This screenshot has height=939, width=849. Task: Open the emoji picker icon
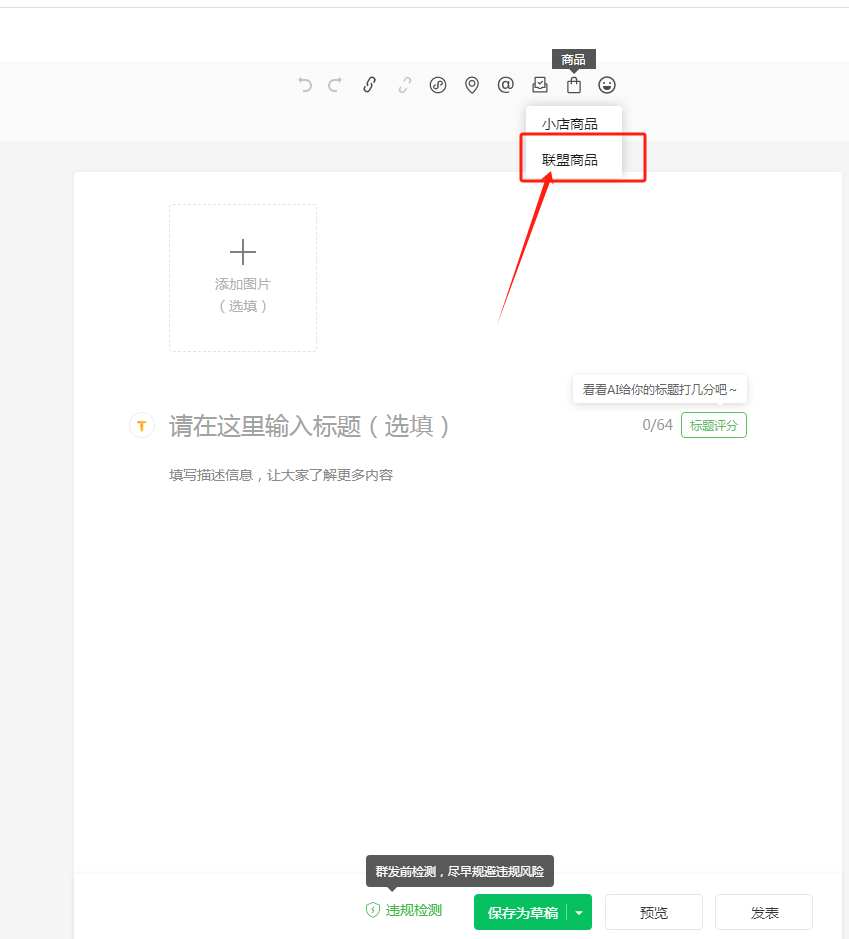point(607,85)
